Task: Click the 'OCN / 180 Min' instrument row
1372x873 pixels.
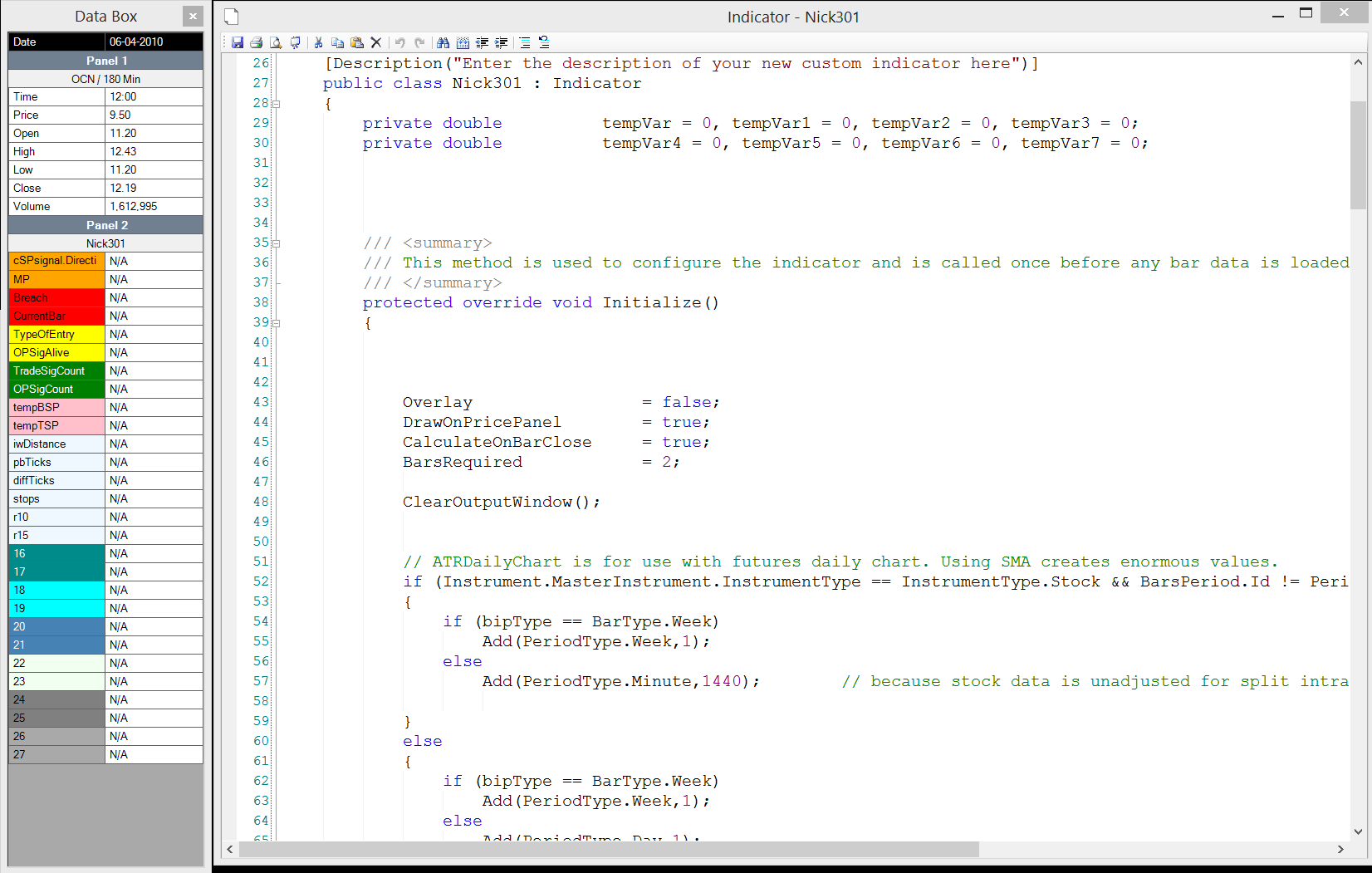Action: (x=105, y=79)
